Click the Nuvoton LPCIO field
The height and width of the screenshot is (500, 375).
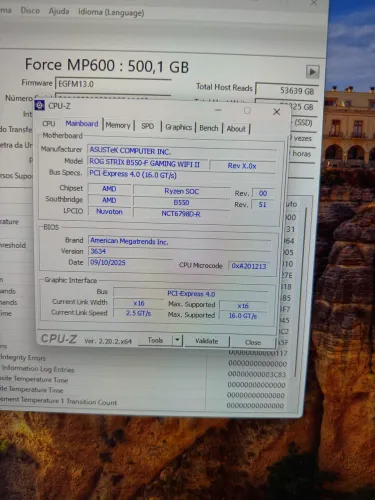tap(109, 211)
